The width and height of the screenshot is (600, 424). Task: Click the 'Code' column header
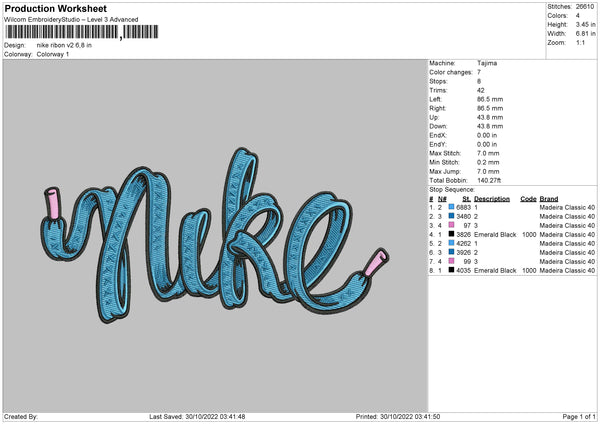click(528, 199)
